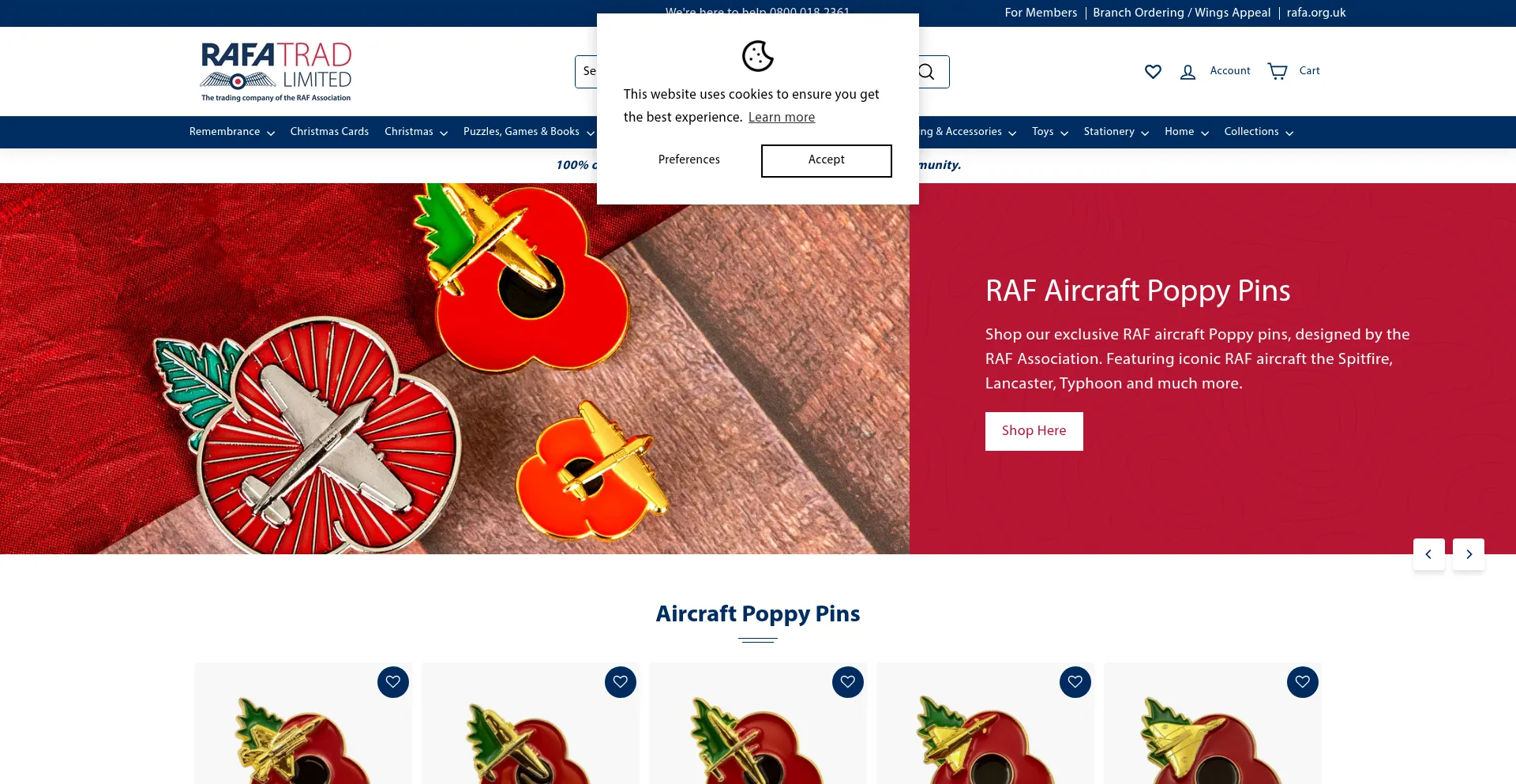Toggle wishlist heart on fifth poppy pin
Viewport: 1516px width, 784px height.
click(x=1303, y=682)
